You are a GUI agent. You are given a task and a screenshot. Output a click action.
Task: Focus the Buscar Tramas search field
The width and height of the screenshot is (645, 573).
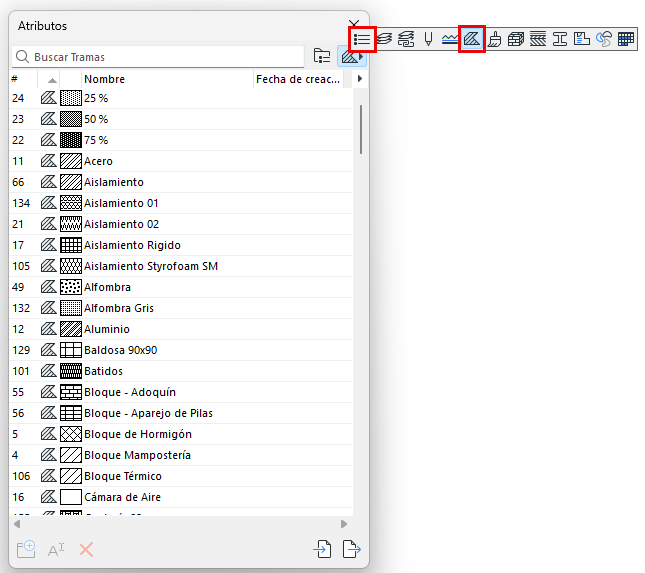(x=158, y=57)
